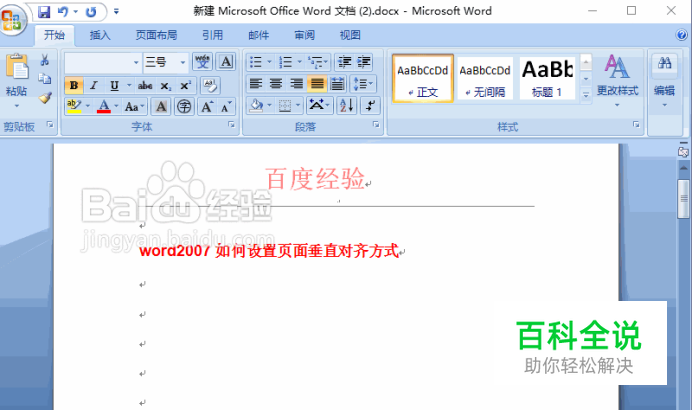The image size is (692, 410).
Task: Open font color dropdown arrow
Action: click(x=117, y=106)
